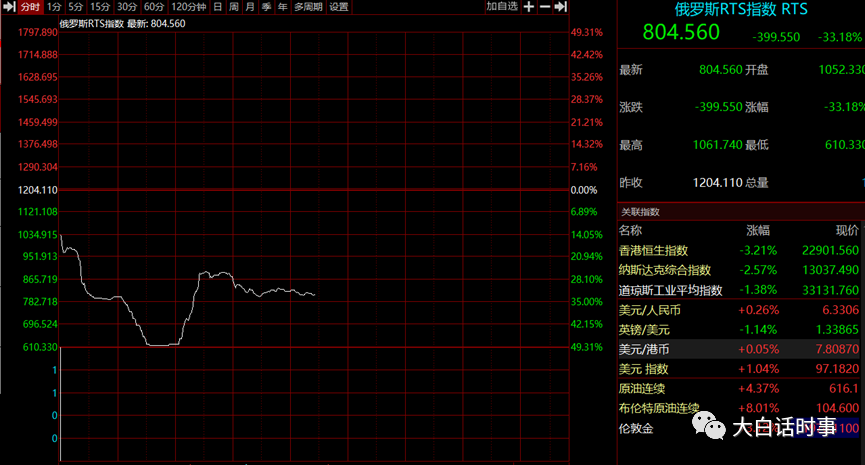This screenshot has height=465, width=865.
Task: Select the 纳斯达克综合指数 row
Action: (x=739, y=270)
